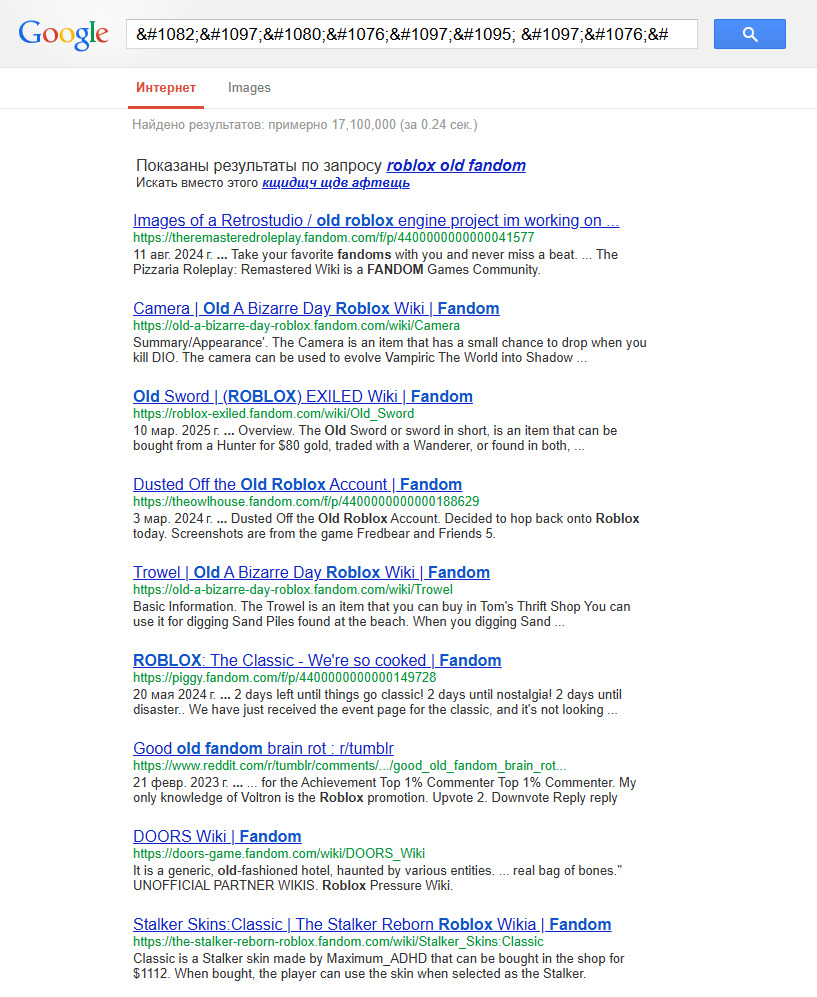Open DOORS Wiki | Fandom result
Image resolution: width=817 pixels, height=997 pixels.
(217, 837)
